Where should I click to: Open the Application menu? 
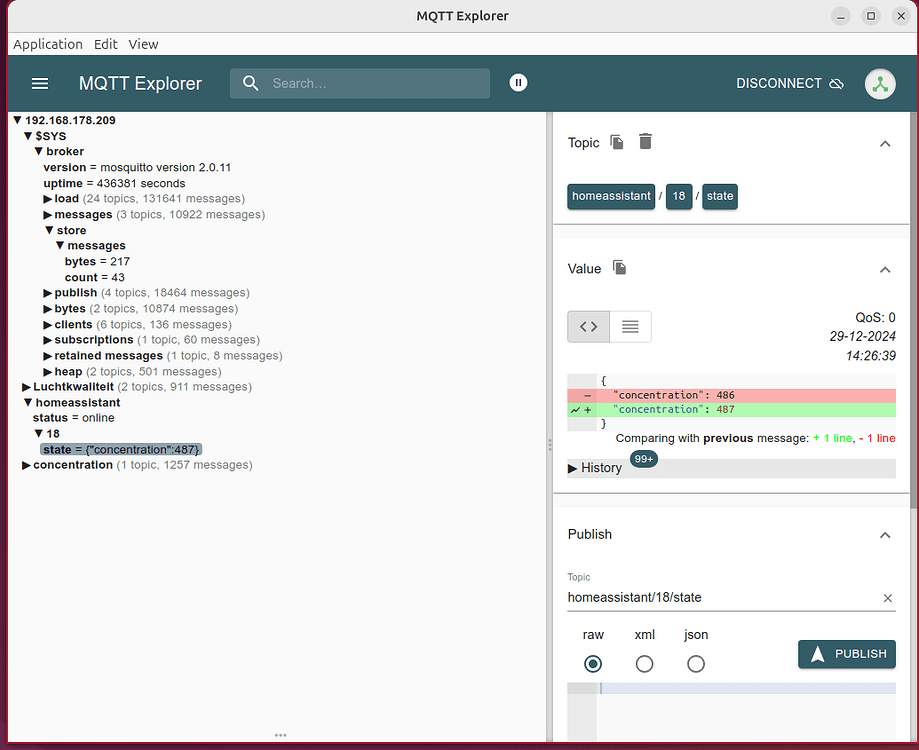(47, 44)
